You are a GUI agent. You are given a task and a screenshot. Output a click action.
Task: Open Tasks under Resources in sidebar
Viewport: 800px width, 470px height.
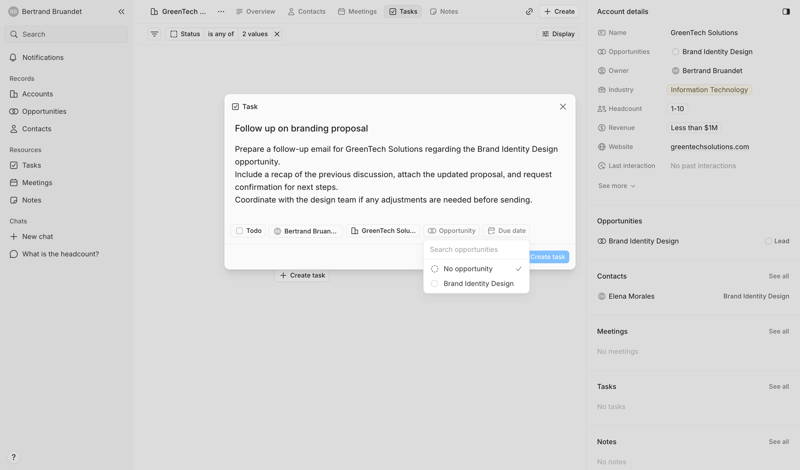(x=26, y=165)
